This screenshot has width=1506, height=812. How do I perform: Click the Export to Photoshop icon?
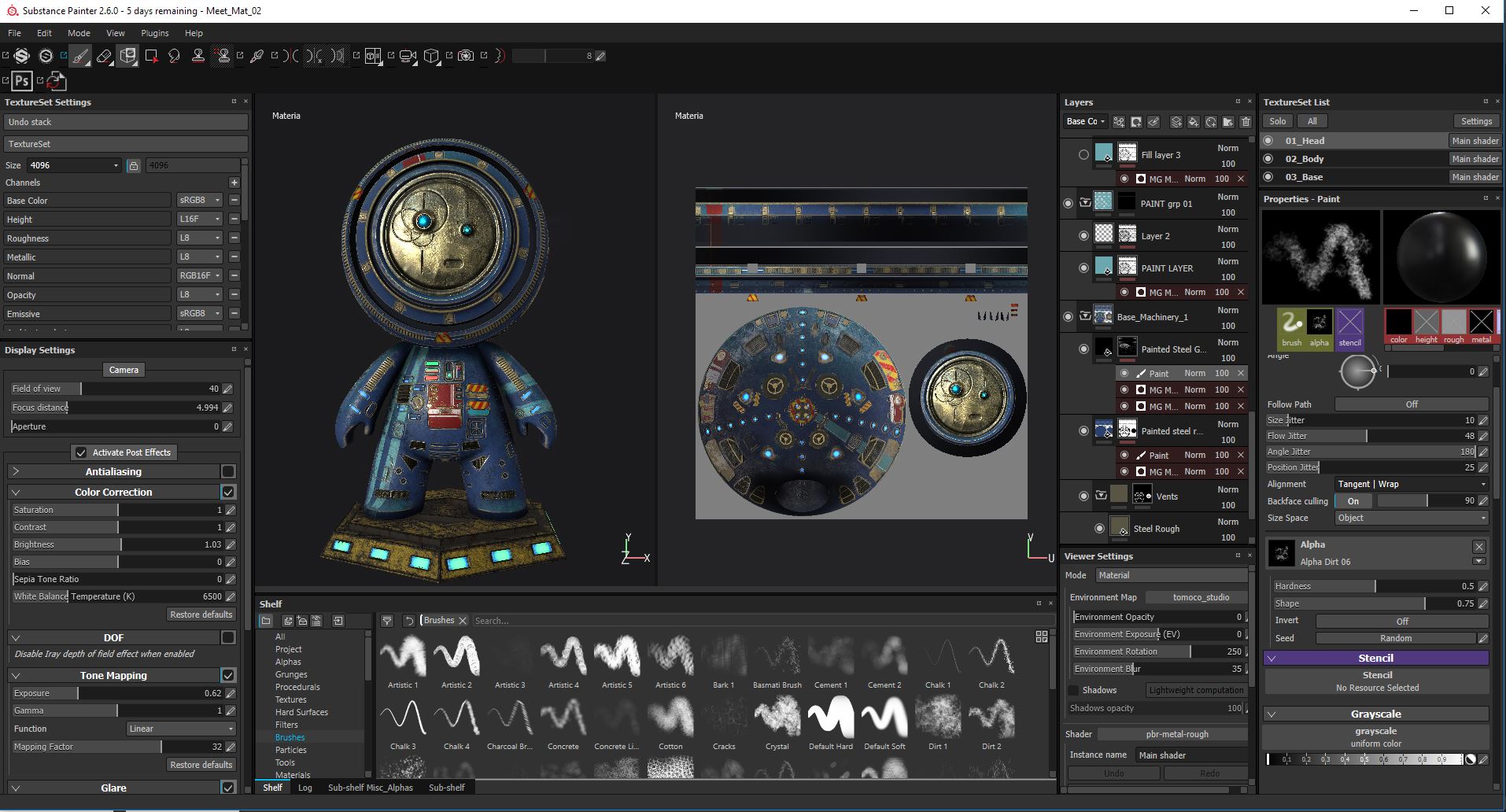22,80
